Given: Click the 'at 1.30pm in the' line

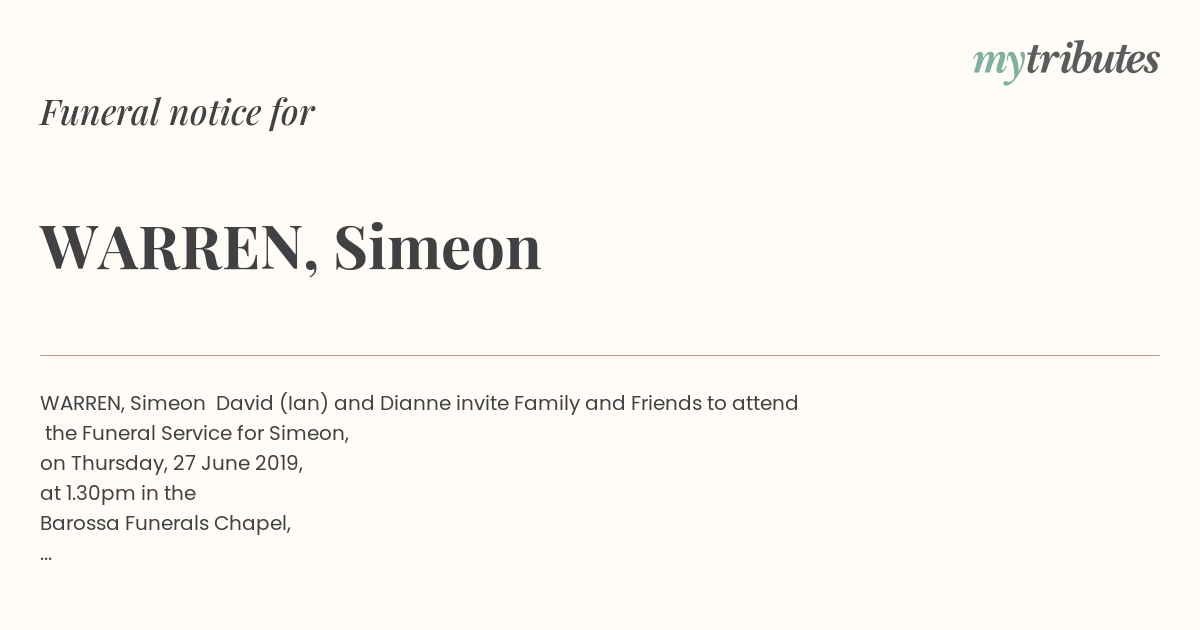Looking at the screenshot, I should click(x=118, y=493).
